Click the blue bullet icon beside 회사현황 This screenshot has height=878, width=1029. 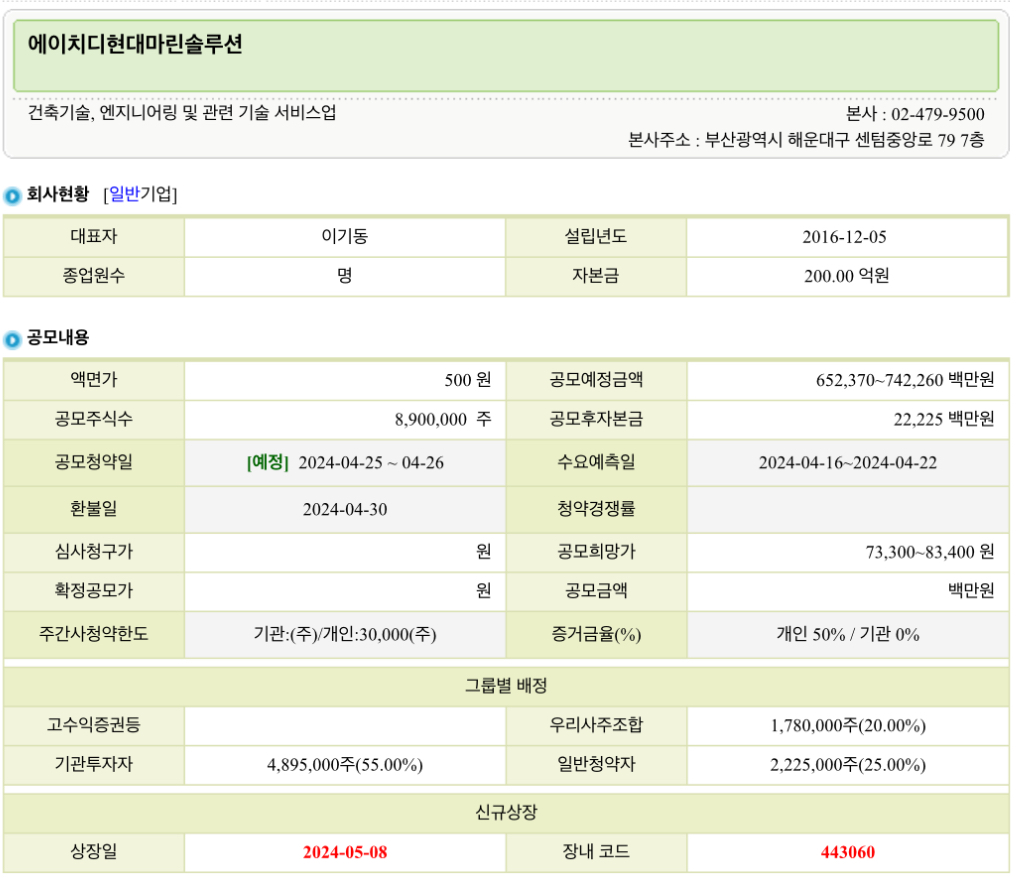(12, 196)
